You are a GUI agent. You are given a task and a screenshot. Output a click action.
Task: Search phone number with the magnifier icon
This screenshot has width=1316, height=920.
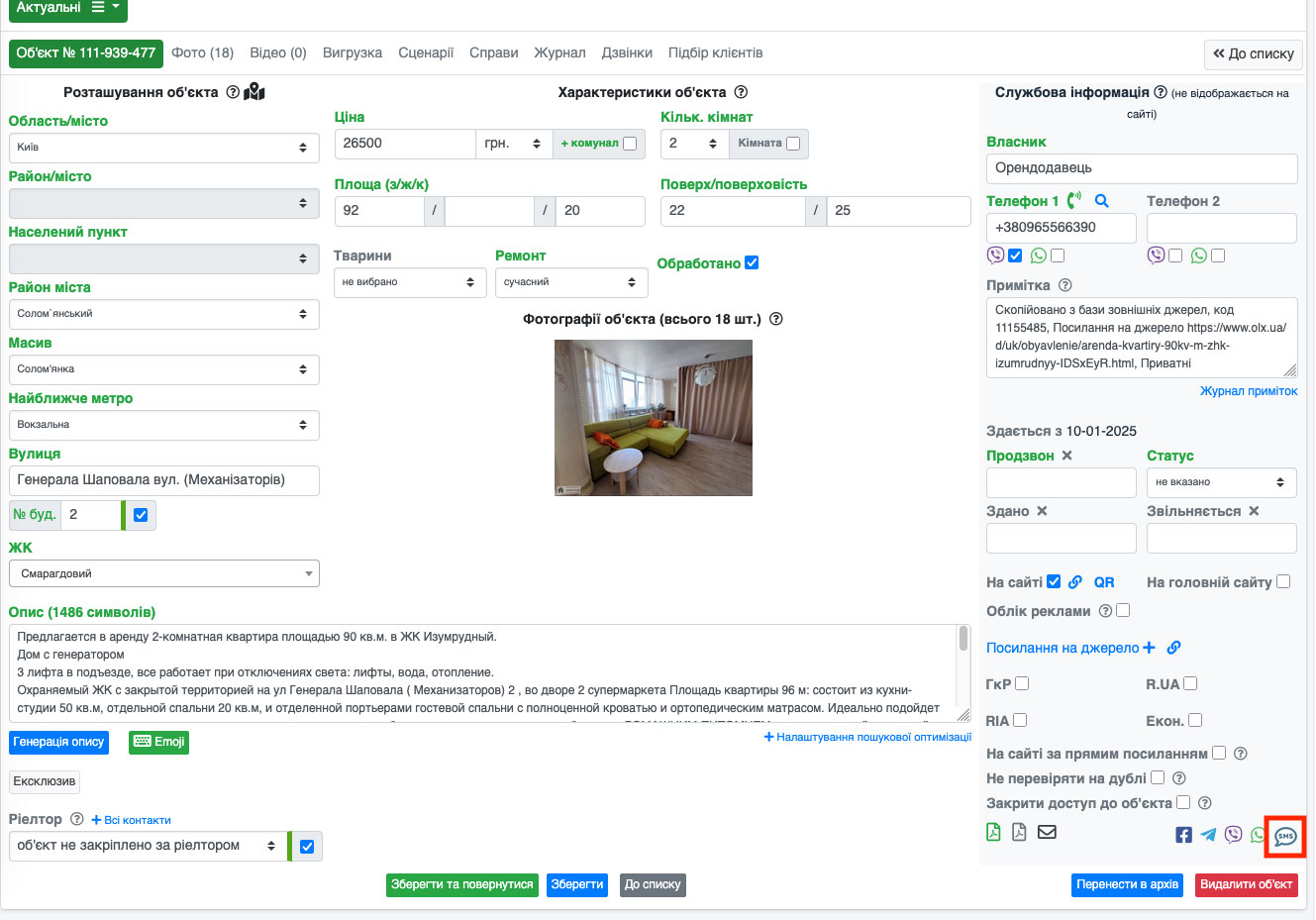pyautogui.click(x=1101, y=201)
